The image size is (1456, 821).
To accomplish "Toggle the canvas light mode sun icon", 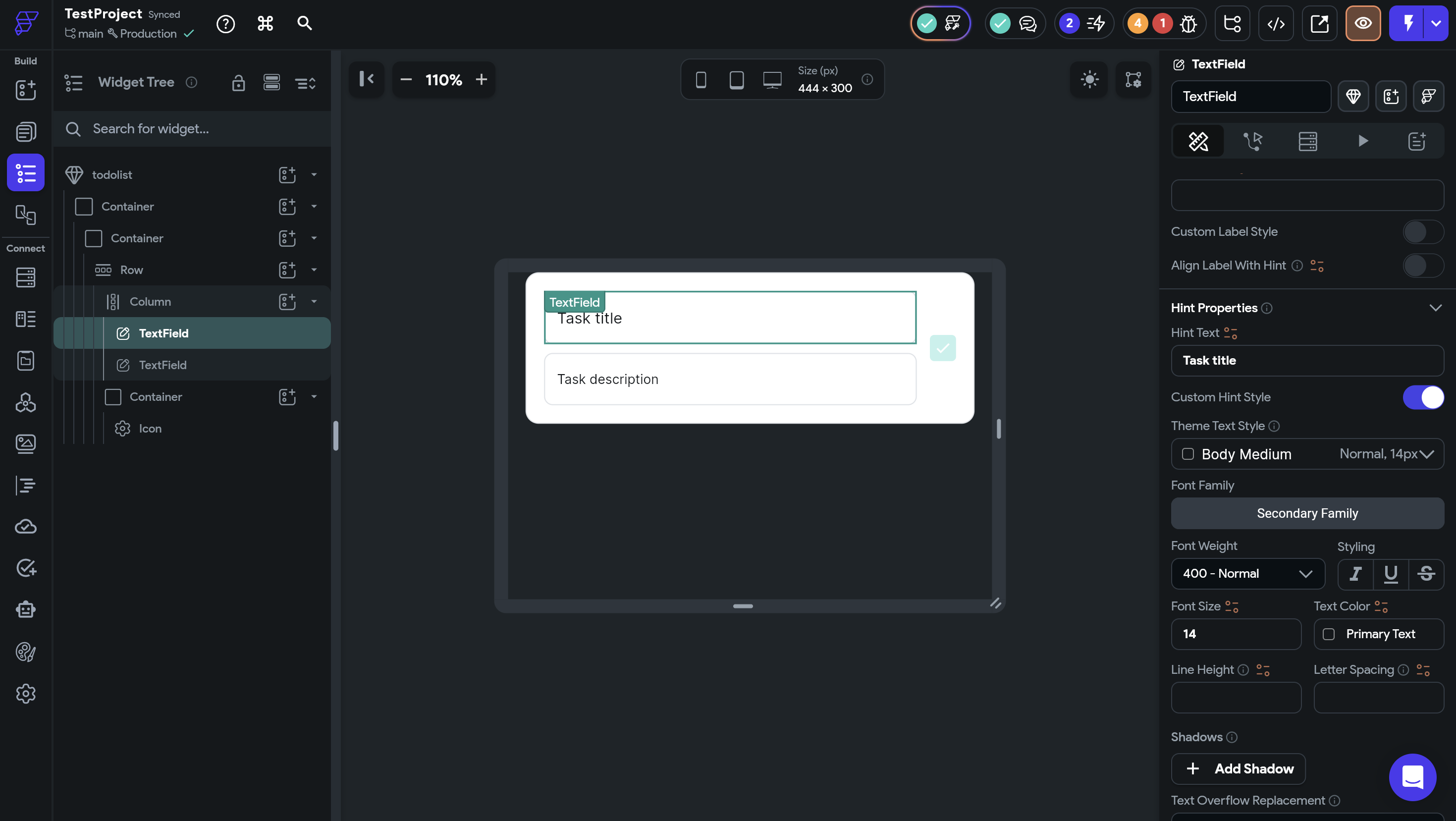I will point(1089,79).
